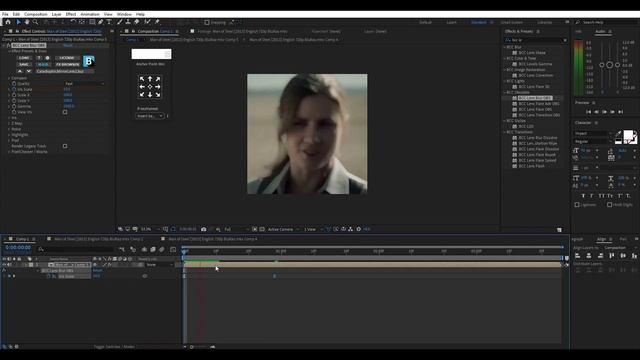This screenshot has width=640, height=360.
Task: Open the Active Camera view dropdown
Action: [x=283, y=229]
